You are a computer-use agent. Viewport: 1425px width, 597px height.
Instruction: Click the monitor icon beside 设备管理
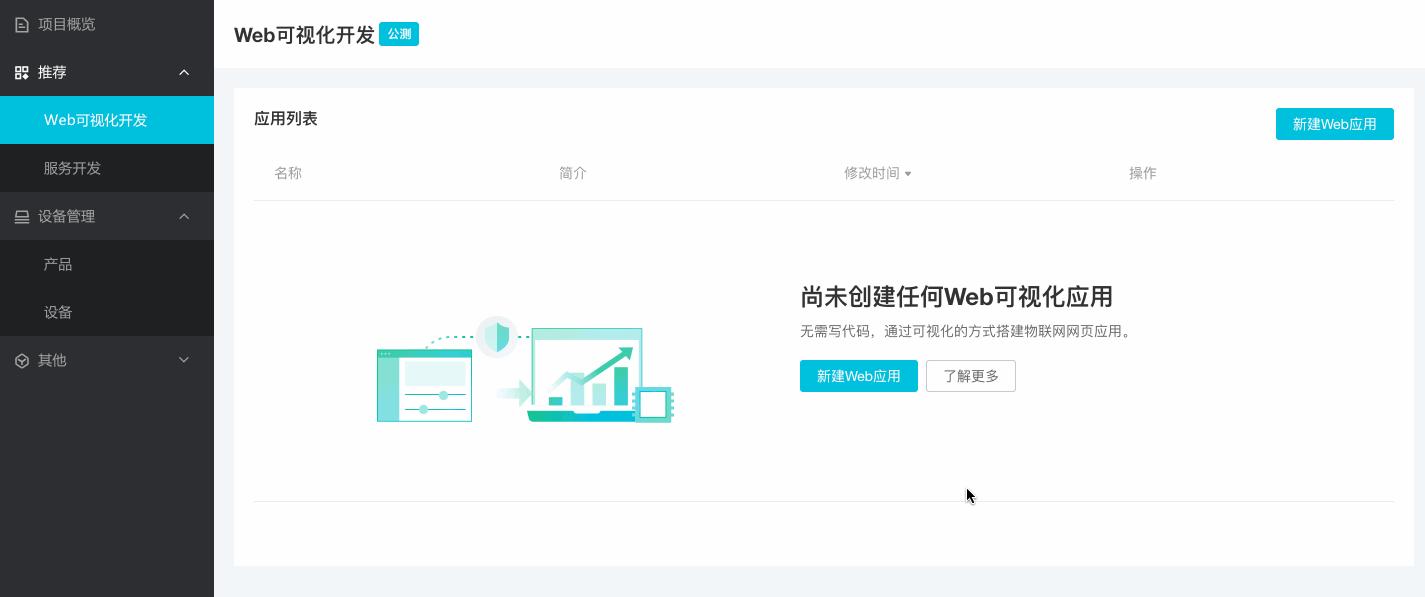coord(22,216)
